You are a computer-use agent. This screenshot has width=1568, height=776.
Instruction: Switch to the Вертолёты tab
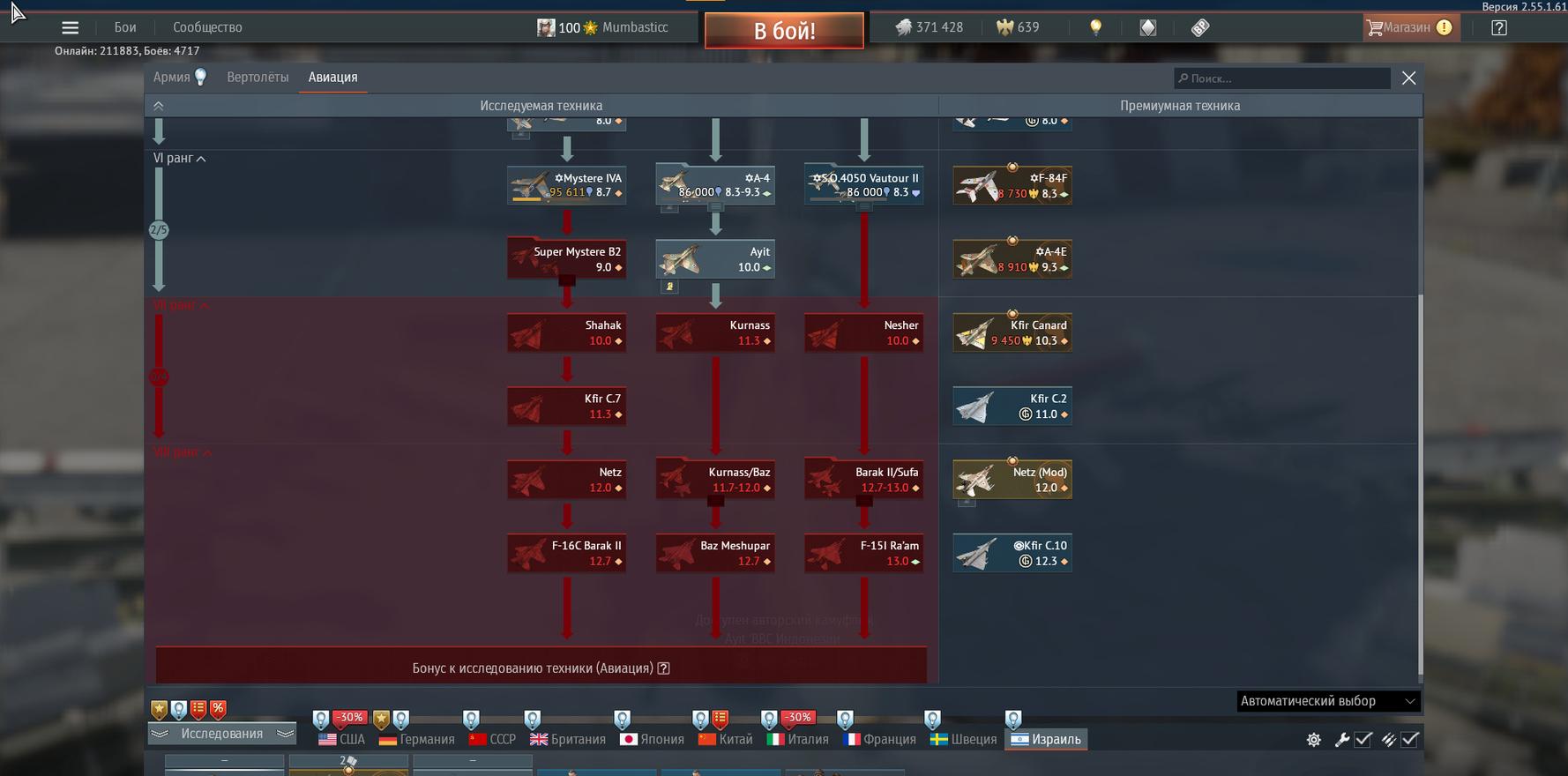pyautogui.click(x=258, y=78)
